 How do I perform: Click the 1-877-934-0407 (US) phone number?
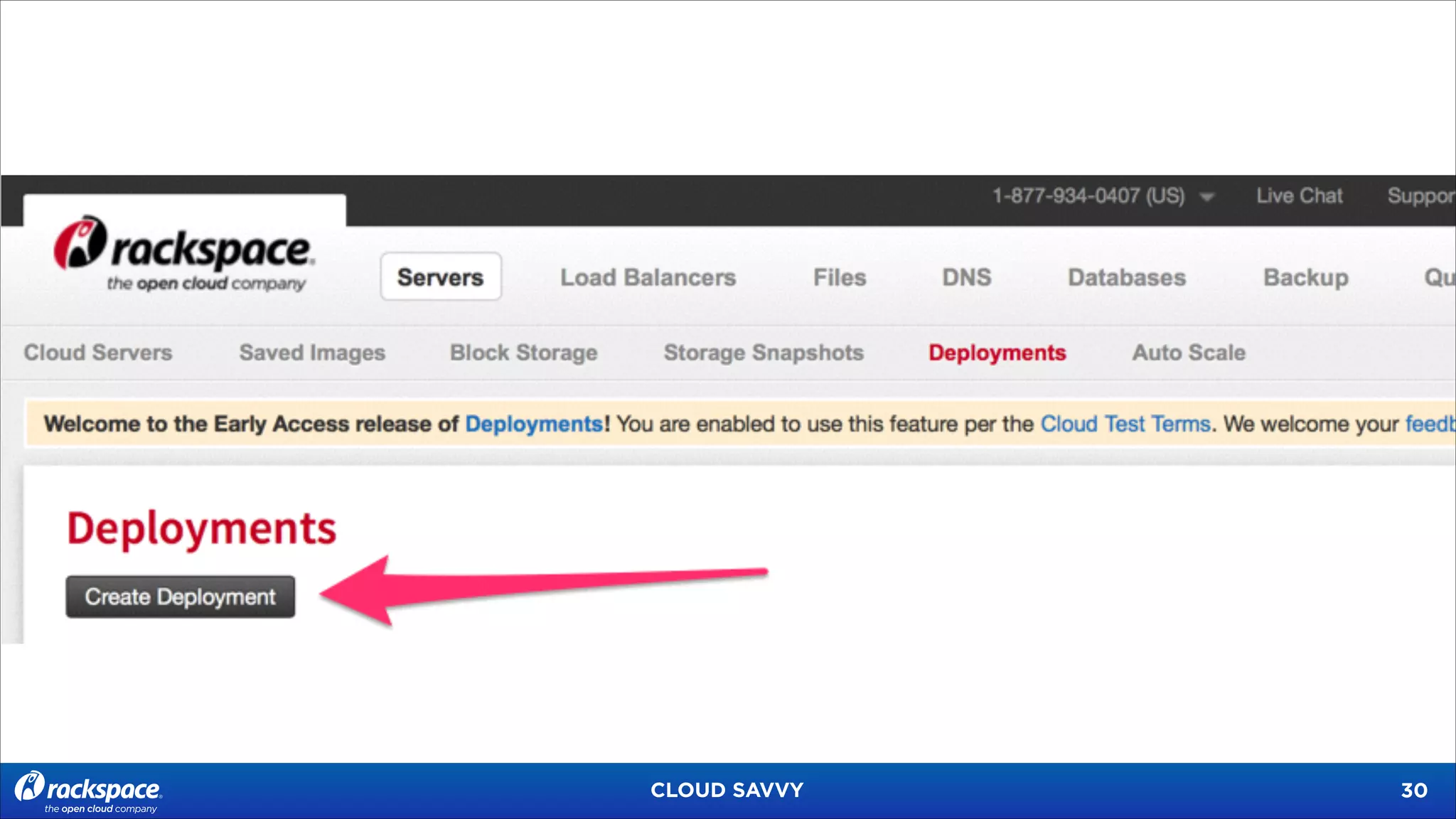(1088, 196)
